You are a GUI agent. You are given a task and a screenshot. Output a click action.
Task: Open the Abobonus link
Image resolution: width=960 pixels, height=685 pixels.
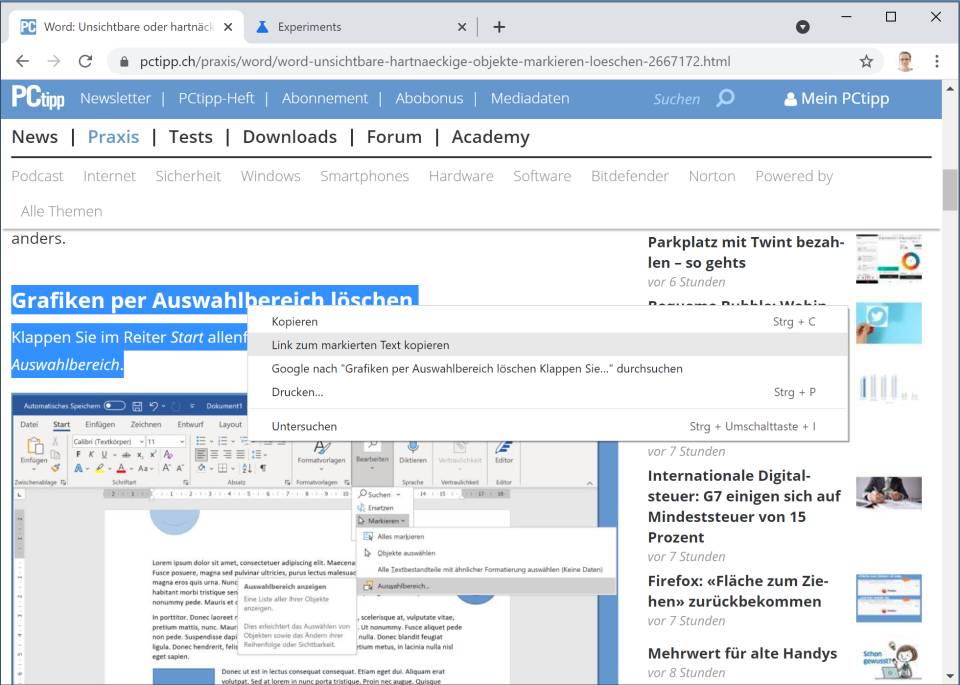pyautogui.click(x=429, y=99)
